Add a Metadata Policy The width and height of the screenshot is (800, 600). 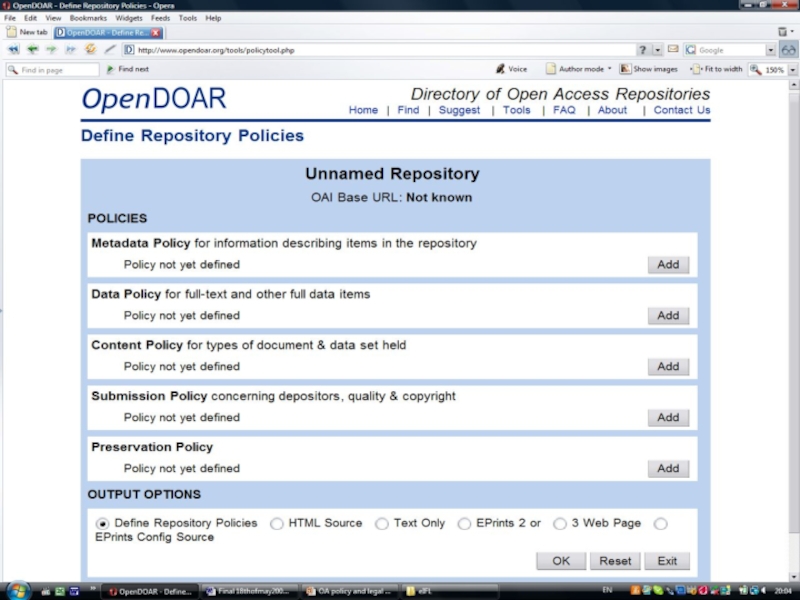[x=668, y=265]
